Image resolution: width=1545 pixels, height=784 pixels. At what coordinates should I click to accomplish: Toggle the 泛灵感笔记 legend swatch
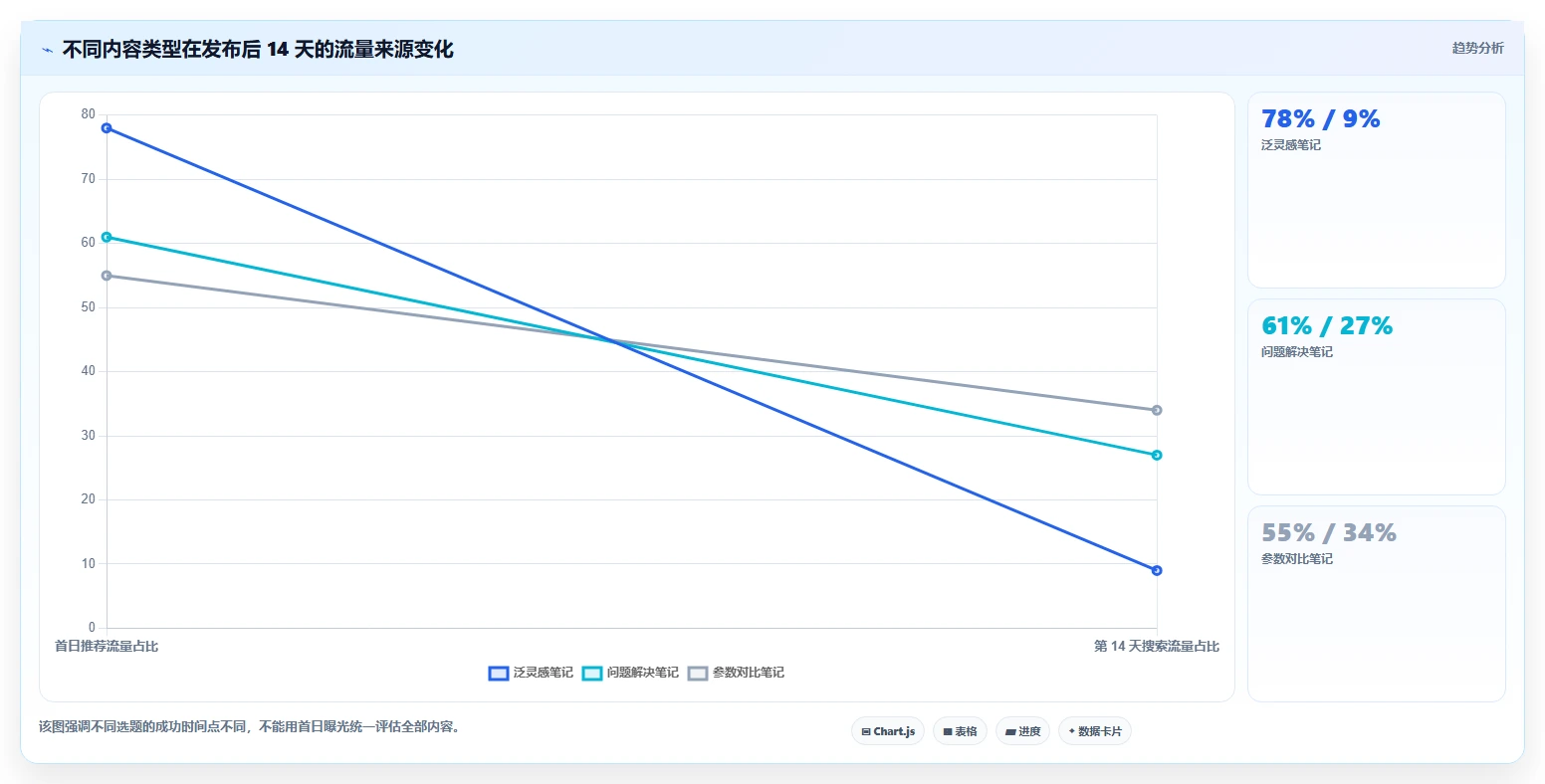(x=499, y=674)
